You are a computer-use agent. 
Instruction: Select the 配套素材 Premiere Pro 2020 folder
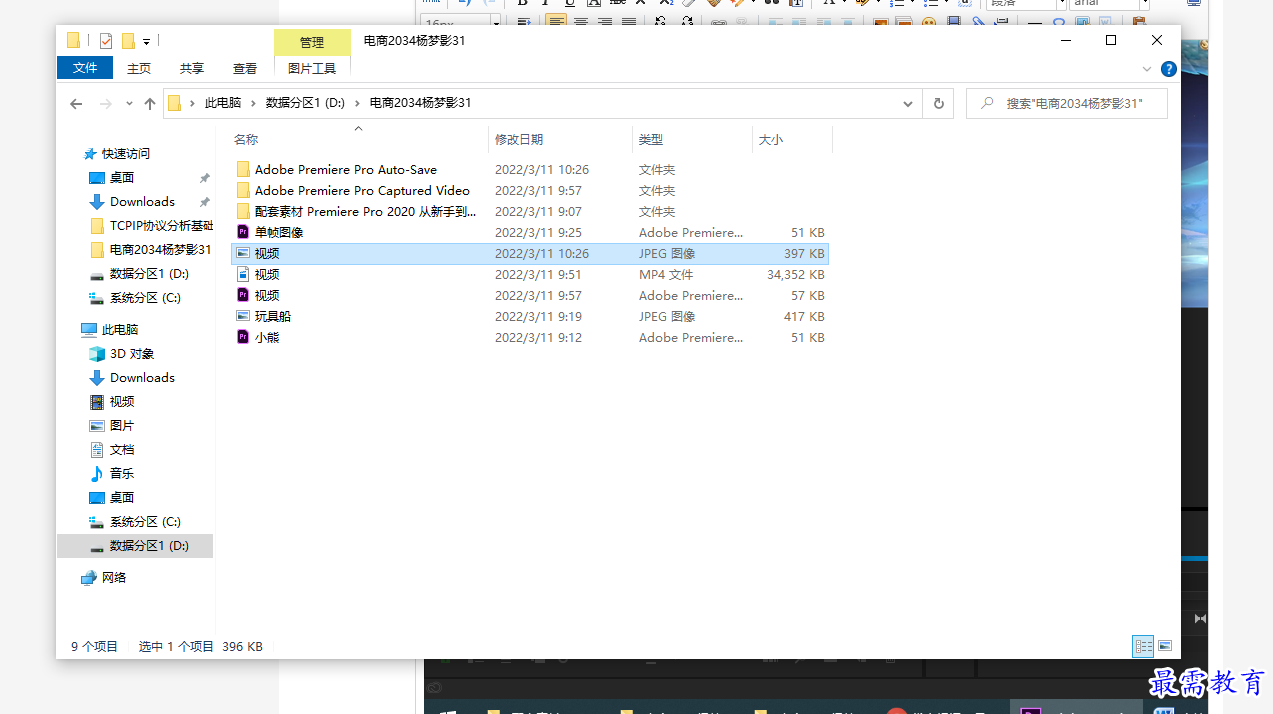point(366,211)
